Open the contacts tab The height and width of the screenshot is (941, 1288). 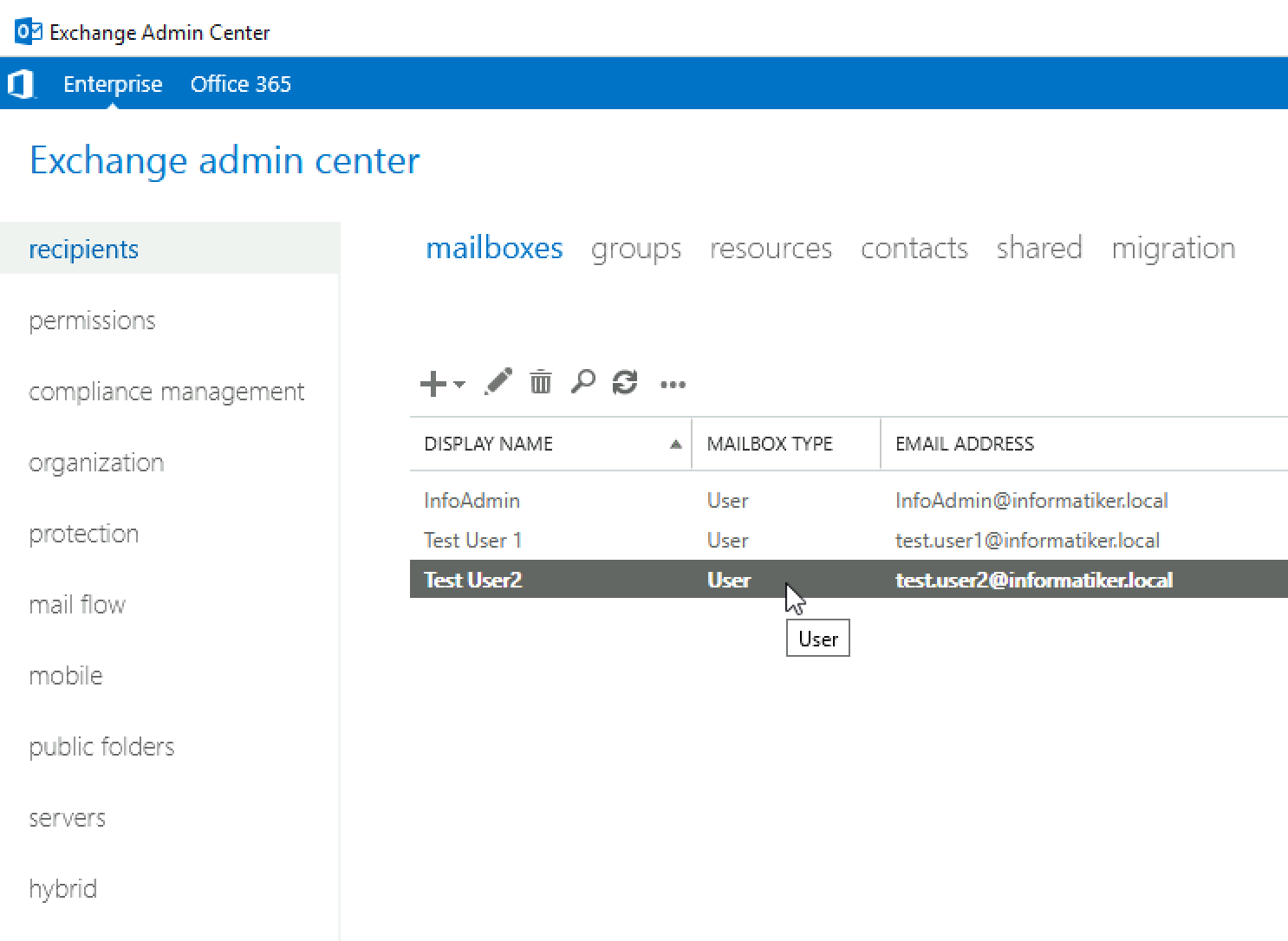point(914,249)
